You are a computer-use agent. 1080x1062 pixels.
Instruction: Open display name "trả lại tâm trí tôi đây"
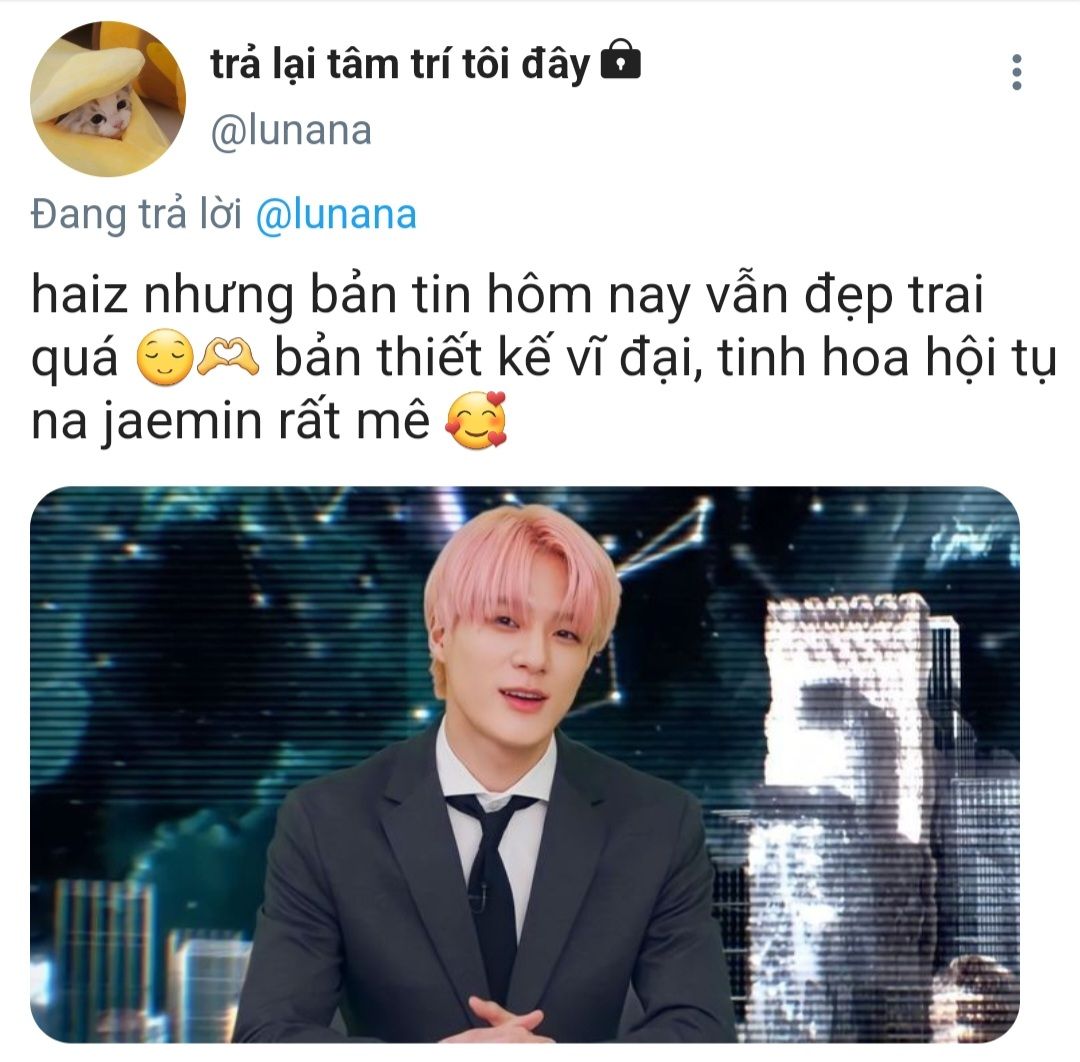pyautogui.click(x=400, y=63)
